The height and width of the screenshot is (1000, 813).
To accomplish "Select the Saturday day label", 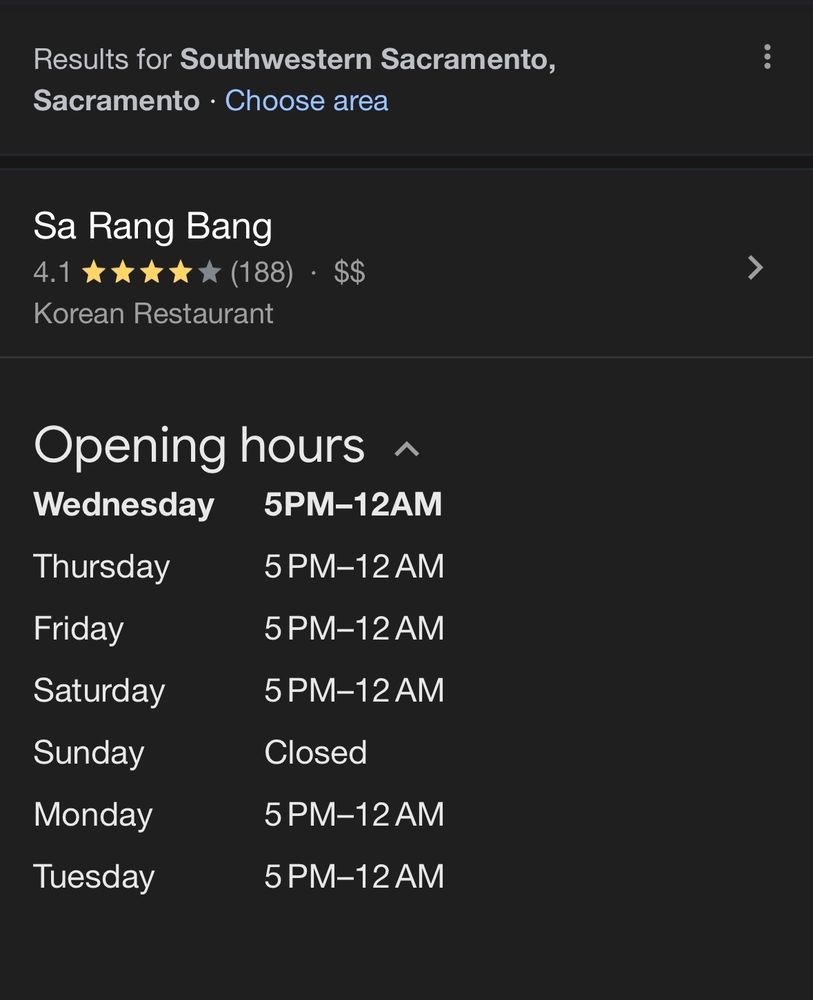I will click(99, 691).
